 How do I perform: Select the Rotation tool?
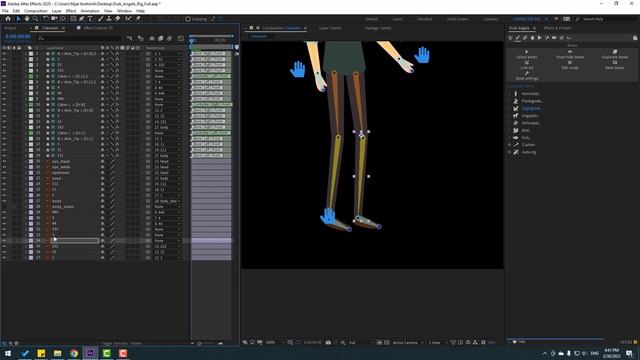pos(46,19)
